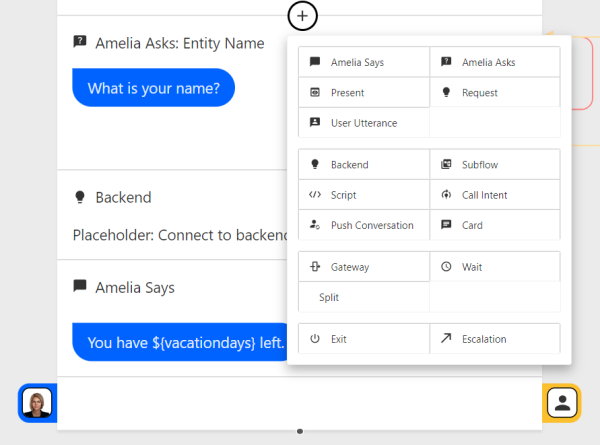Click the Amelia avatar thumbnail
The height and width of the screenshot is (445, 600).
click(x=37, y=403)
